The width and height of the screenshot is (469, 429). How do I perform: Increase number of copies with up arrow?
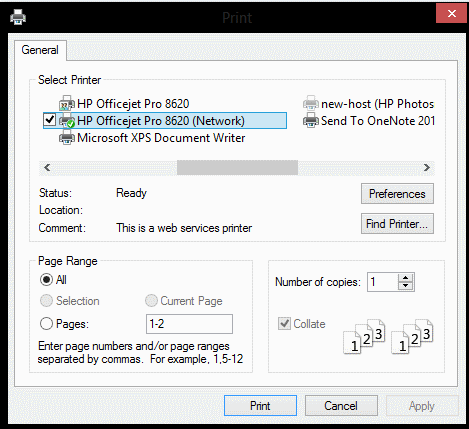point(405,278)
